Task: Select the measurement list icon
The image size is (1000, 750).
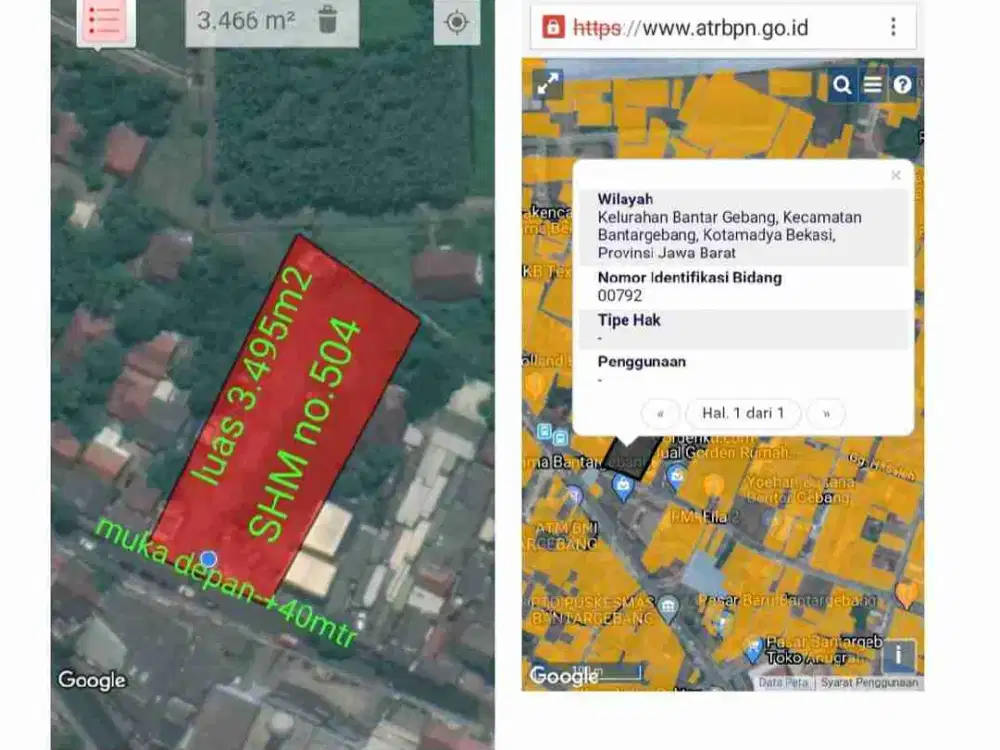Action: (106, 20)
